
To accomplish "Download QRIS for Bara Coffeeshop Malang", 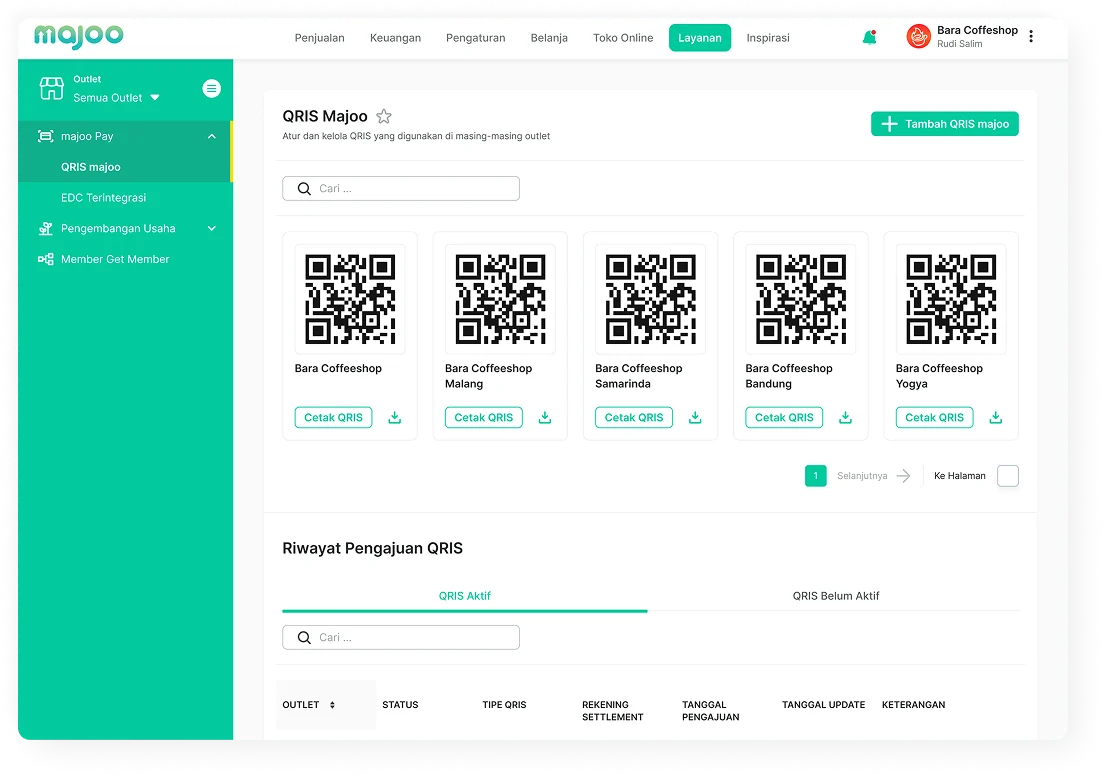I will click(x=545, y=418).
